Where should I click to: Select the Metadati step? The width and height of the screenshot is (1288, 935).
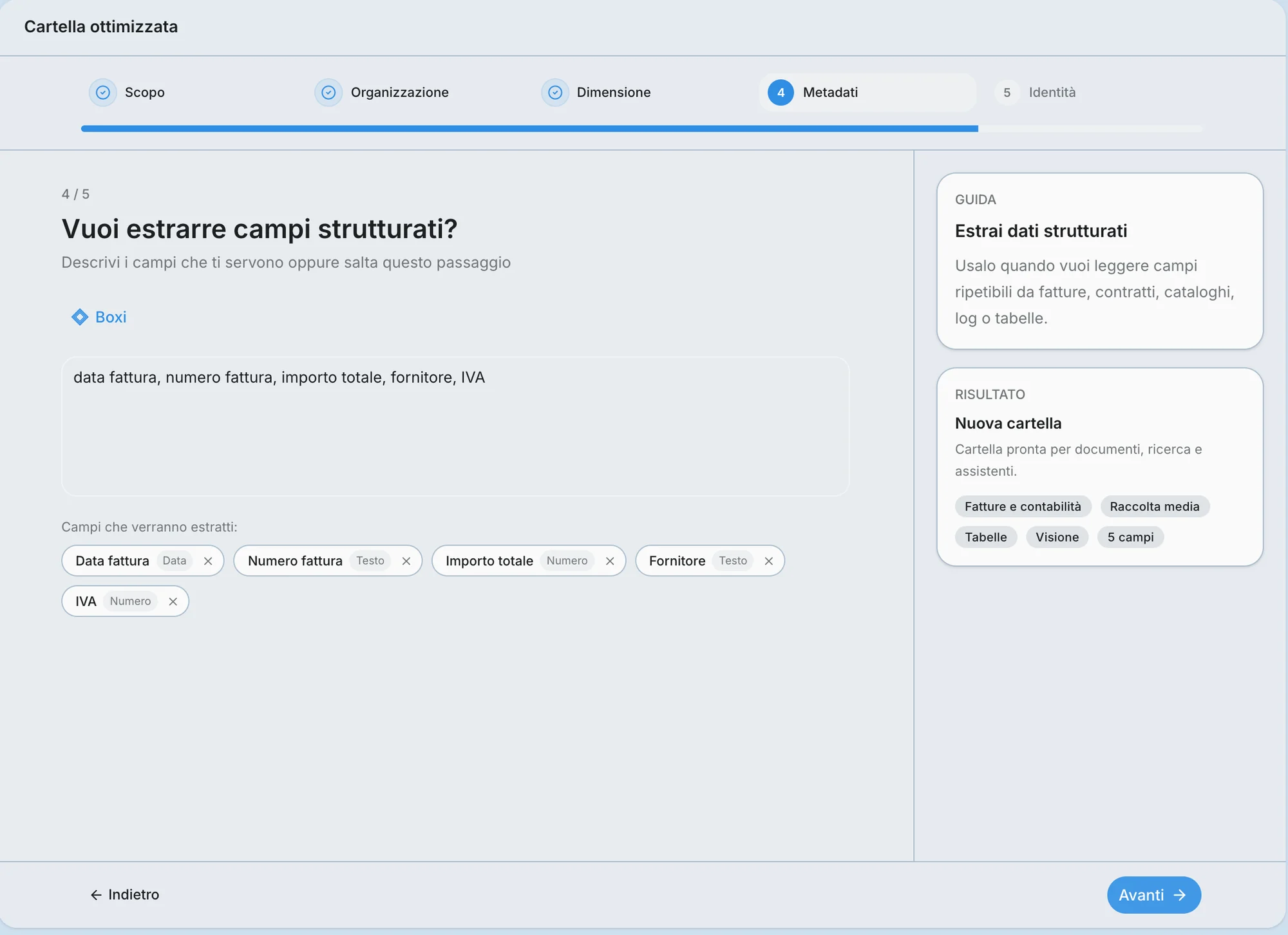click(x=867, y=93)
